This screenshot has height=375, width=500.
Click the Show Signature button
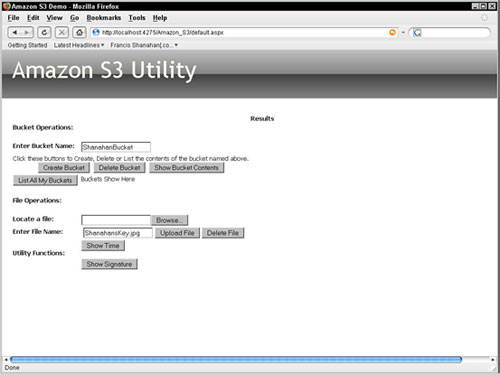(109, 264)
